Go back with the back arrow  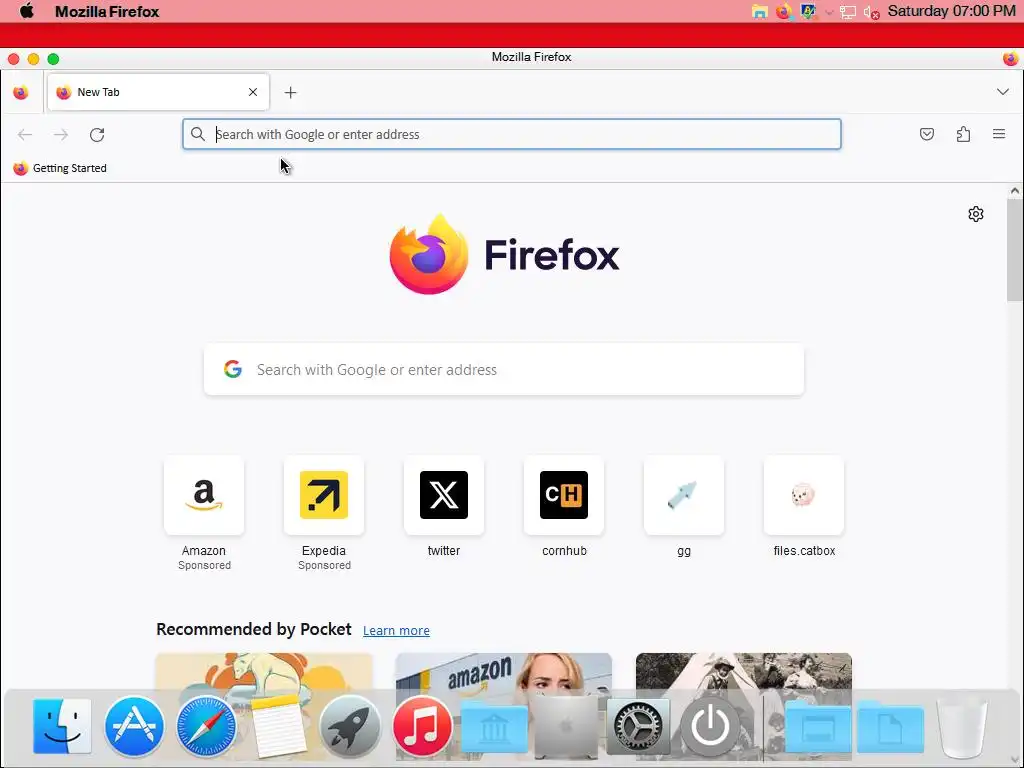[x=25, y=135]
